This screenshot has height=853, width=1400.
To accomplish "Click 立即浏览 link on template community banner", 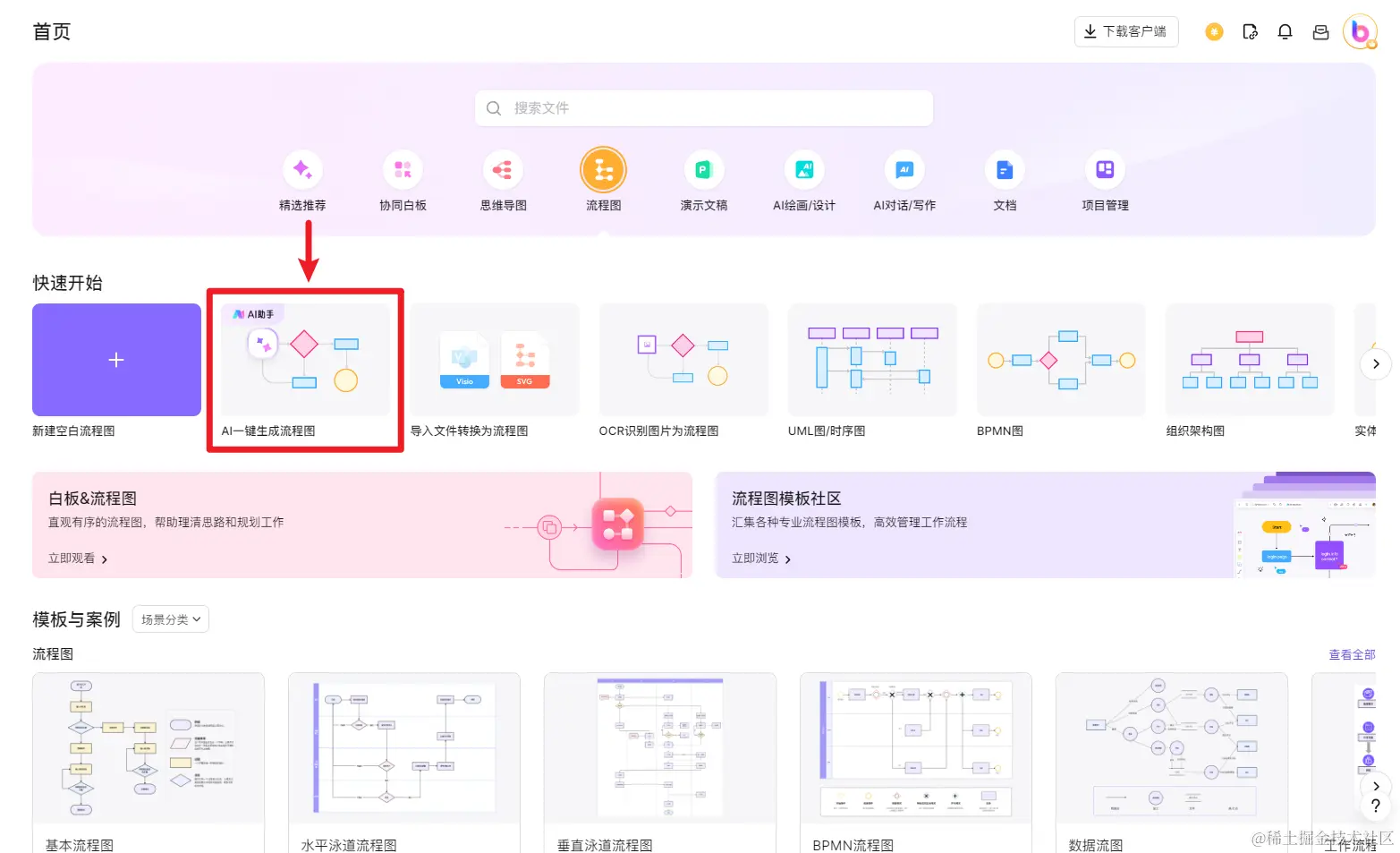I will click(761, 559).
